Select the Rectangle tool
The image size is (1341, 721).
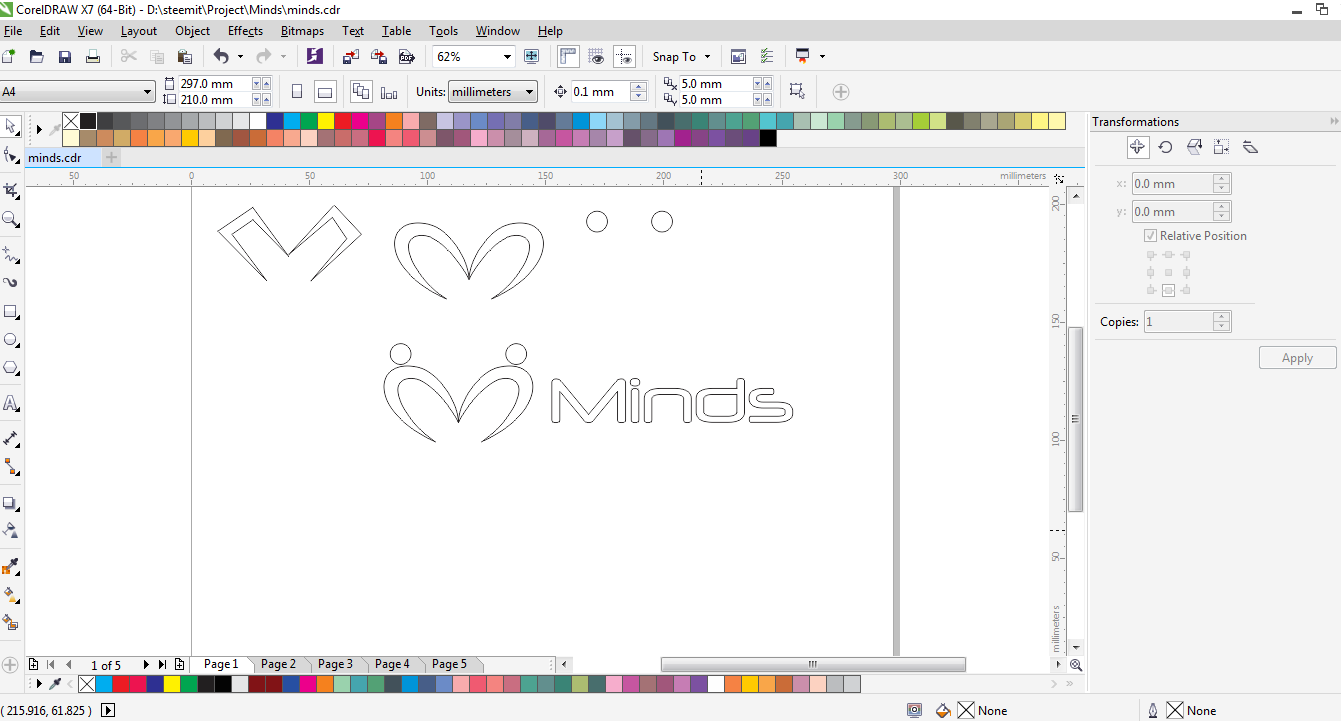(x=11, y=312)
